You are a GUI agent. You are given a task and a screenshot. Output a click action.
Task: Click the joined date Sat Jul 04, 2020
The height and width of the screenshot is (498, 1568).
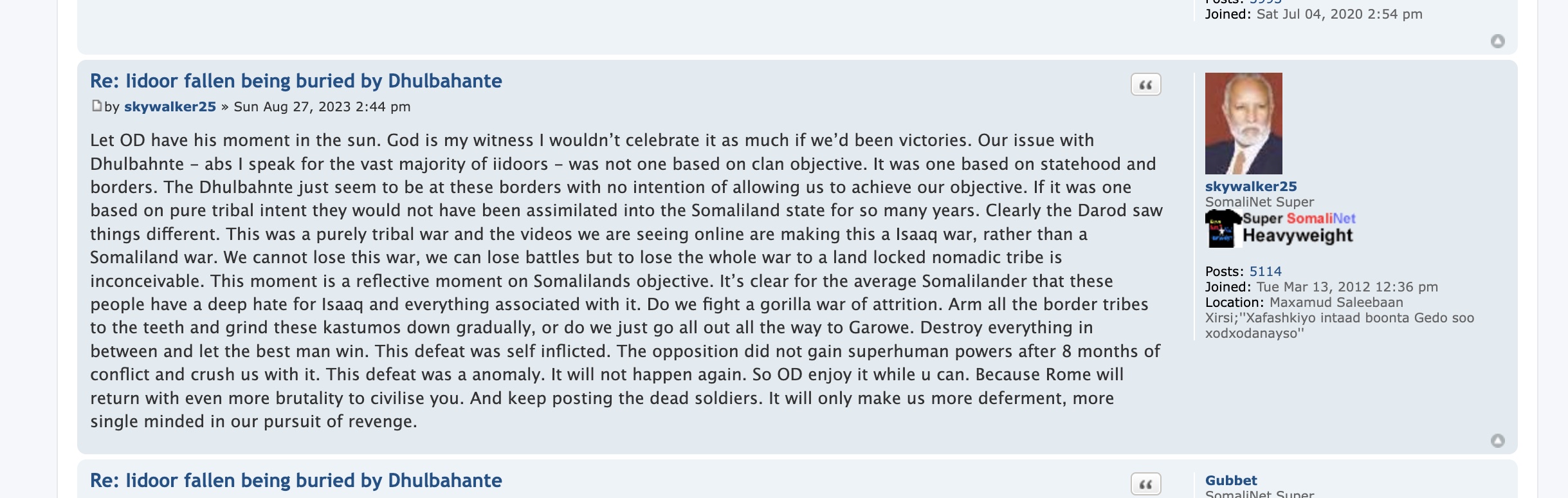coord(1339,14)
